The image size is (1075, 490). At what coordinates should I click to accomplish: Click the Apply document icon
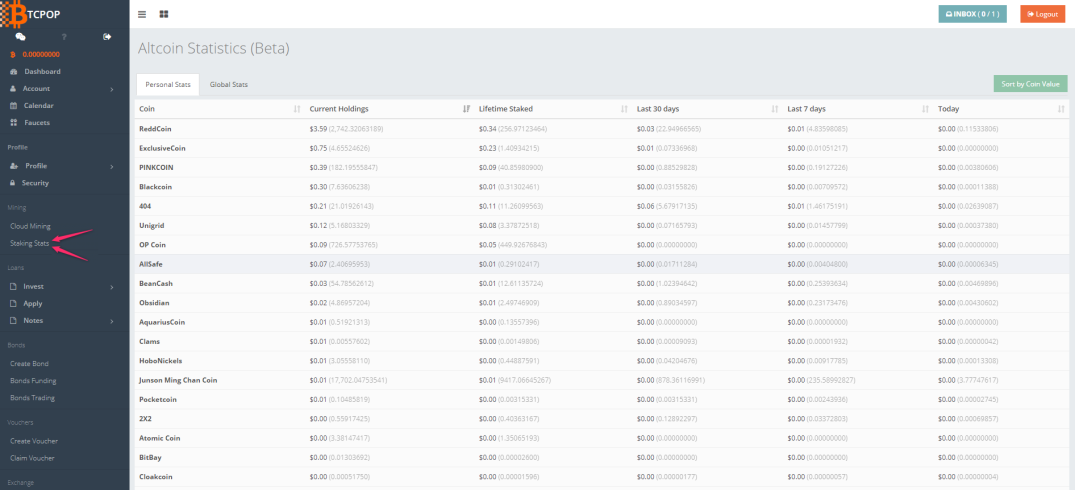click(13, 304)
